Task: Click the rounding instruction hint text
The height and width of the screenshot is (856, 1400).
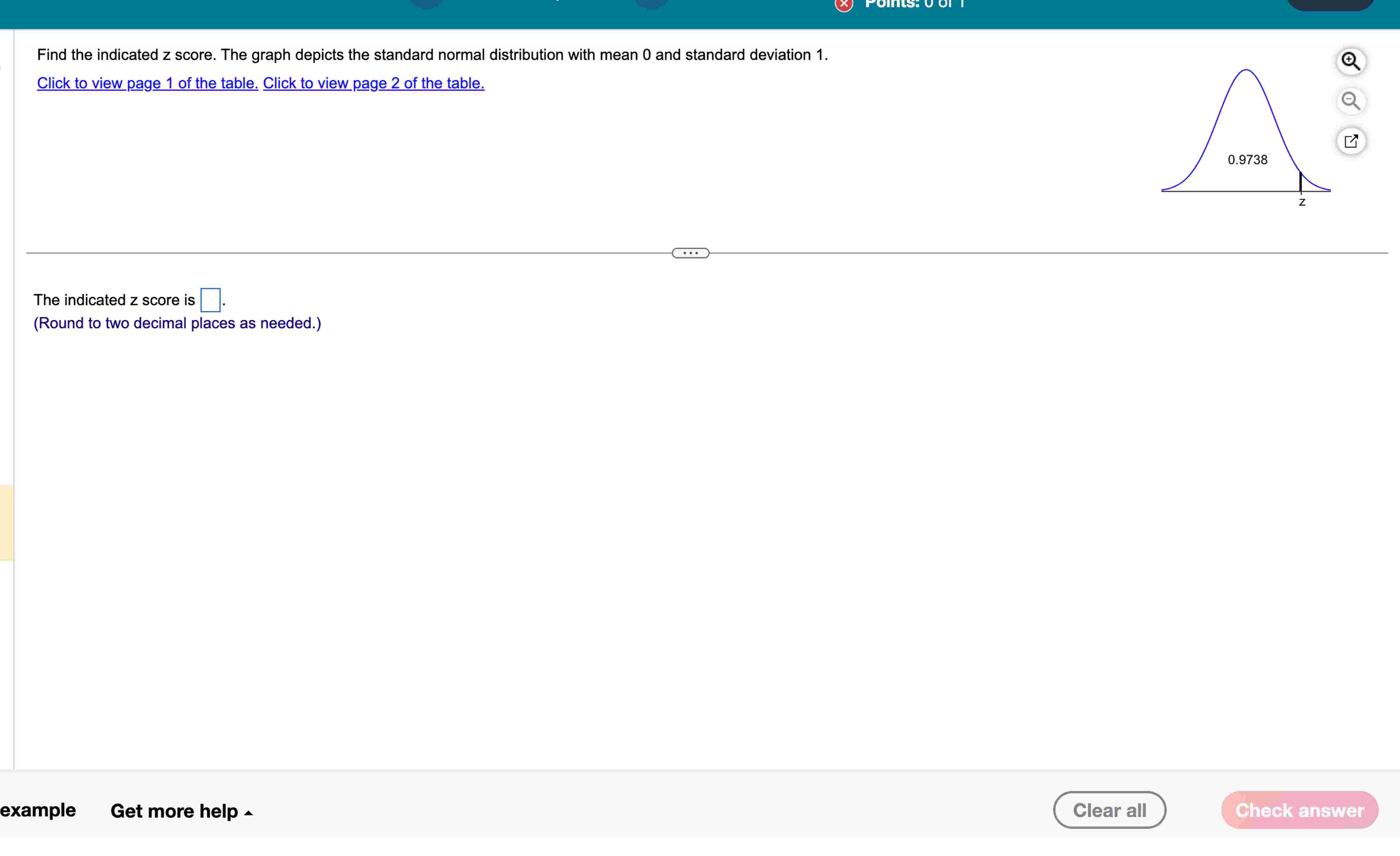Action: click(x=177, y=323)
